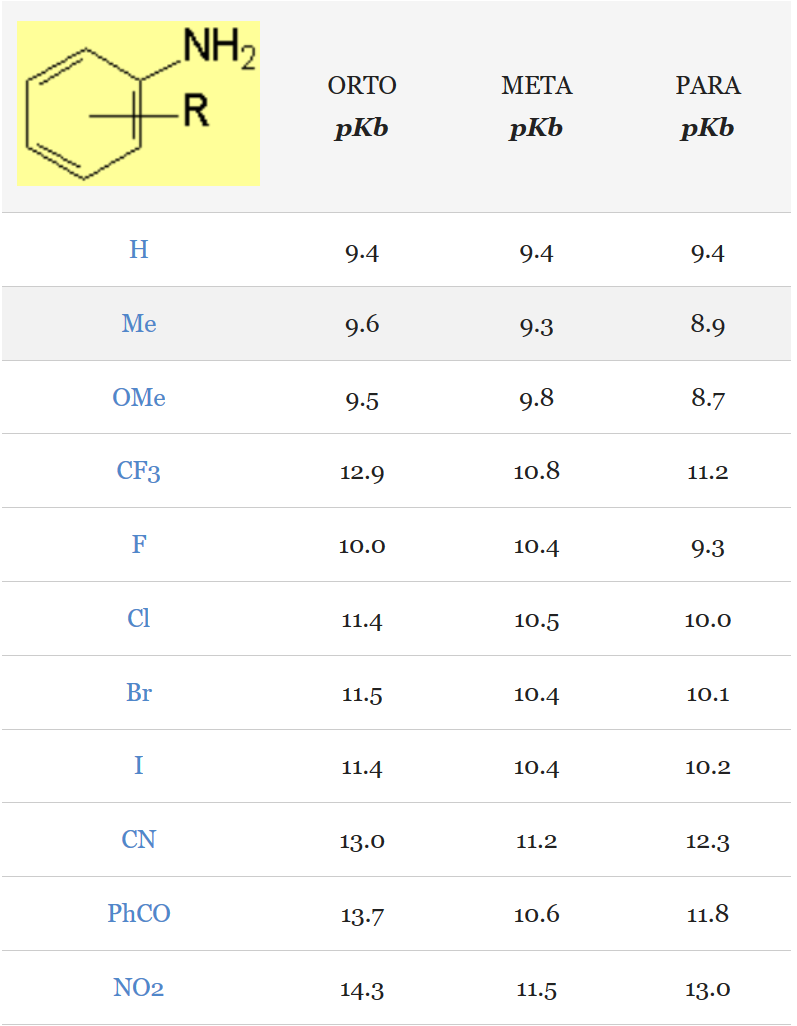This screenshot has height=1026, width=797.
Task: Open the Me substituent link
Action: pyautogui.click(x=139, y=323)
